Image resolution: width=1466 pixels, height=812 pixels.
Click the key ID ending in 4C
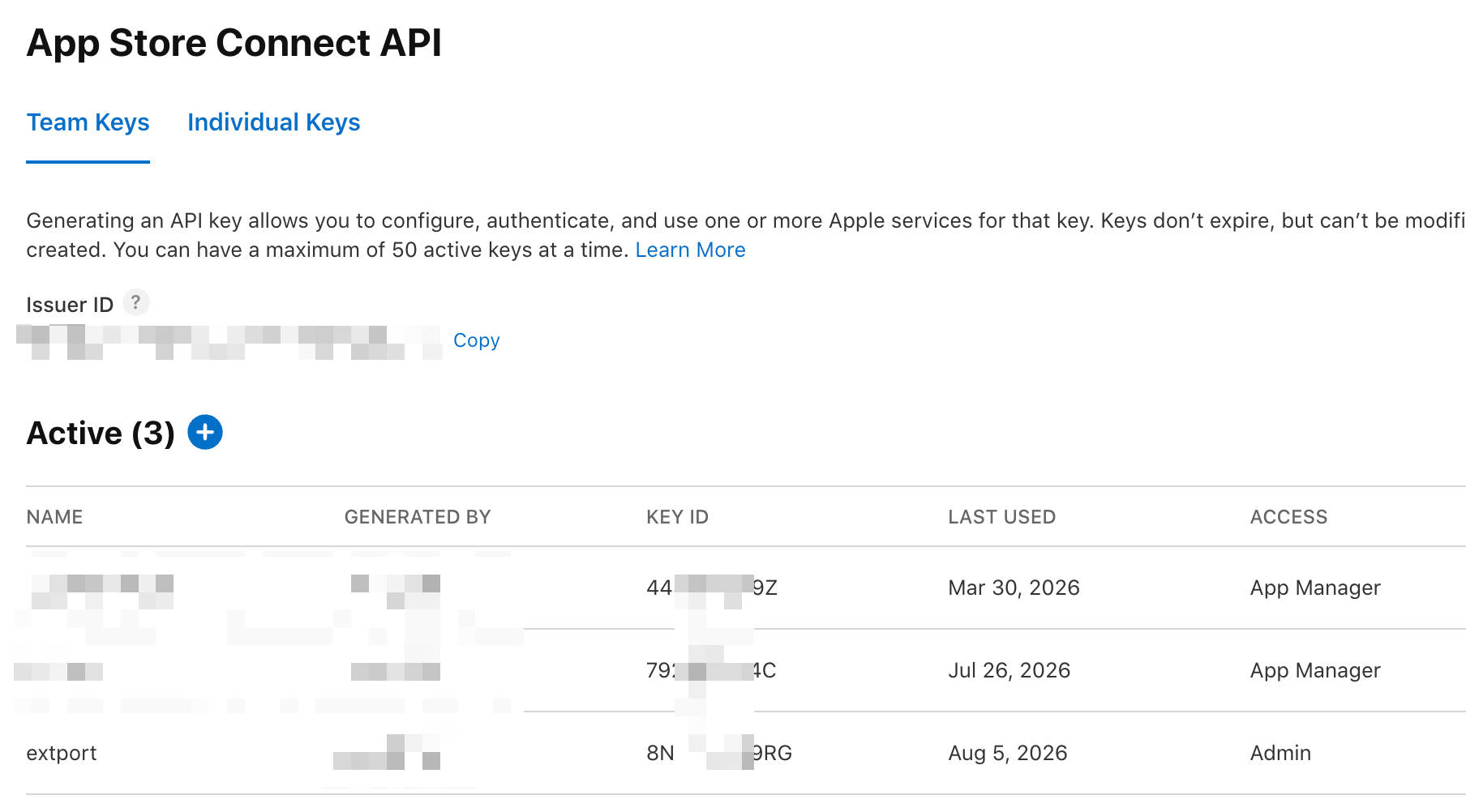click(x=711, y=670)
